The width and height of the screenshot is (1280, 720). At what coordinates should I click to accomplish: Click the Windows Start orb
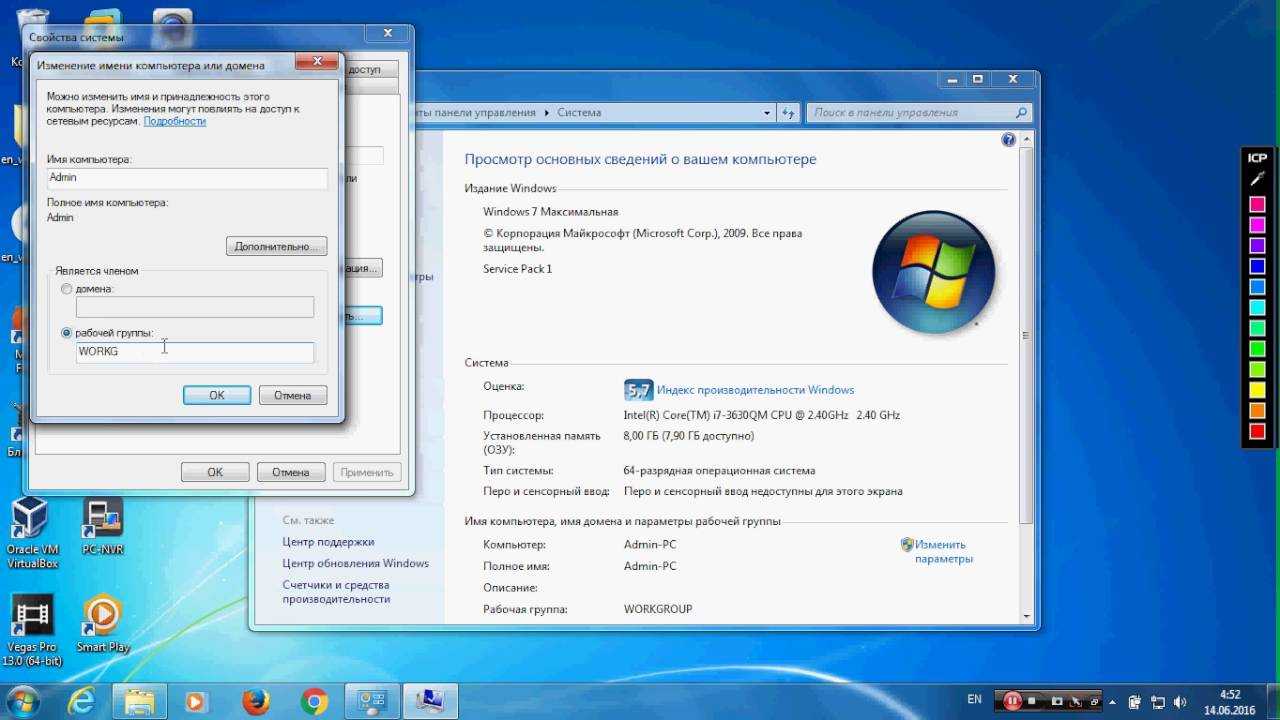pyautogui.click(x=23, y=700)
